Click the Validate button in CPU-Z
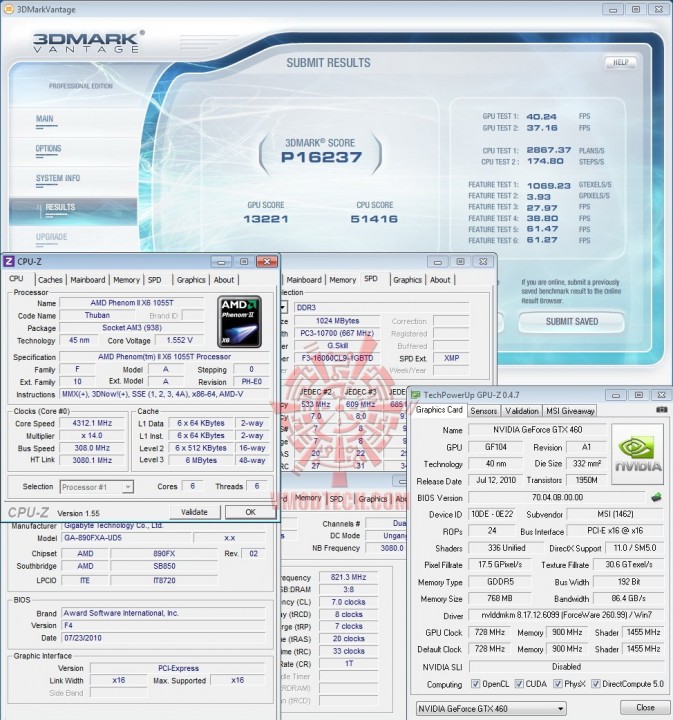 (195, 512)
